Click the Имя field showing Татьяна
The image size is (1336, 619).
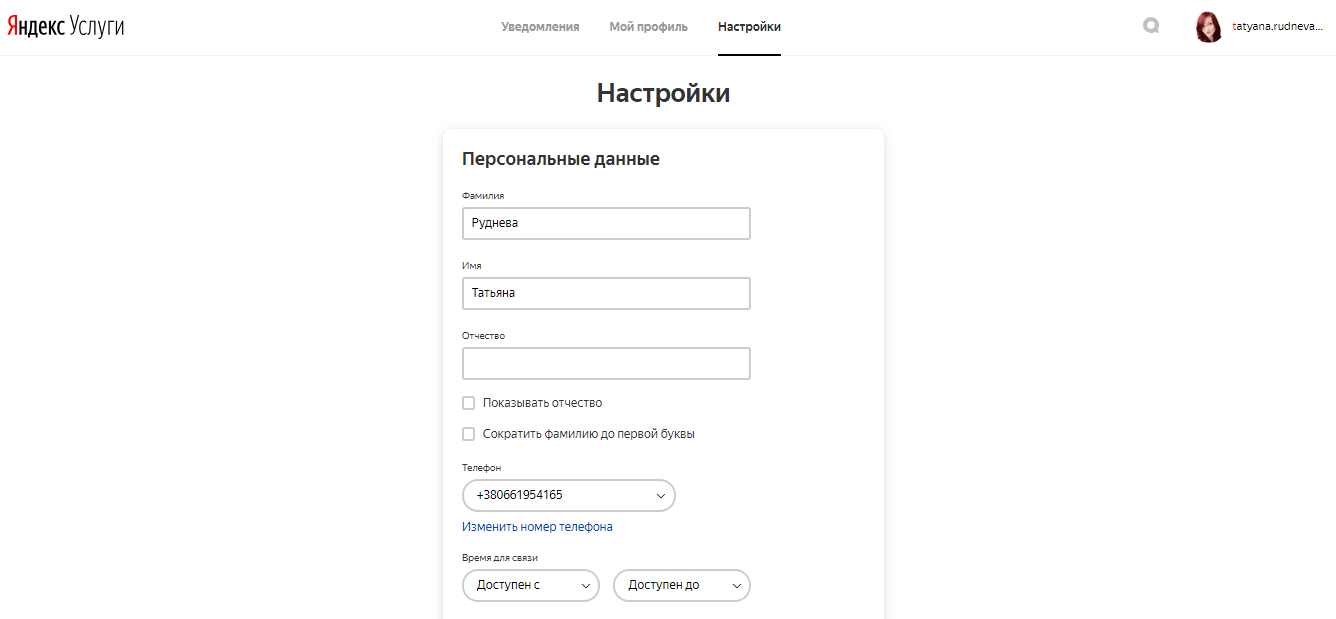[x=606, y=293]
